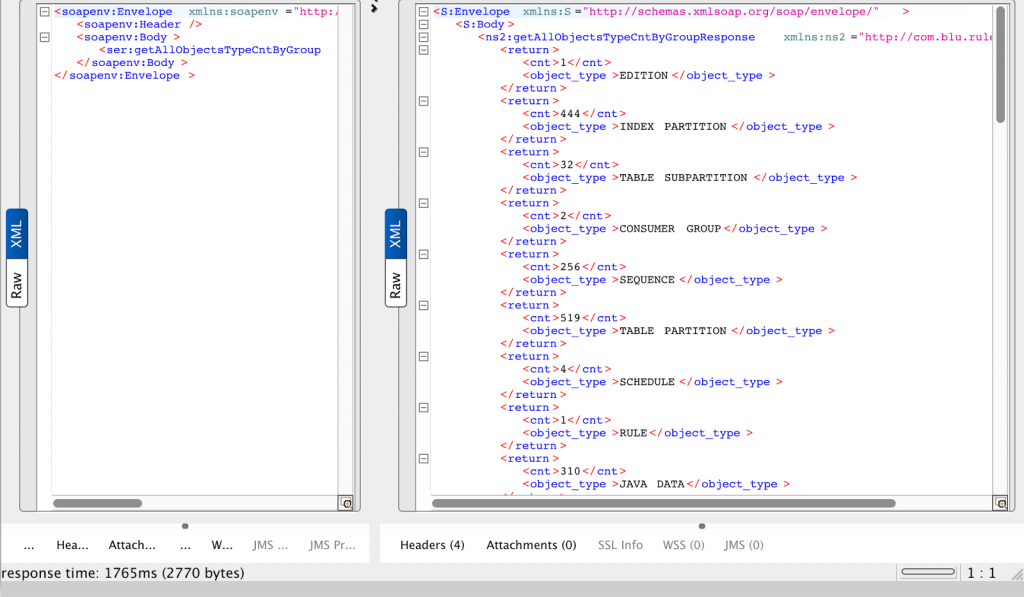
Task: Click the 1 : 1 cursor position indicator
Action: 982,573
